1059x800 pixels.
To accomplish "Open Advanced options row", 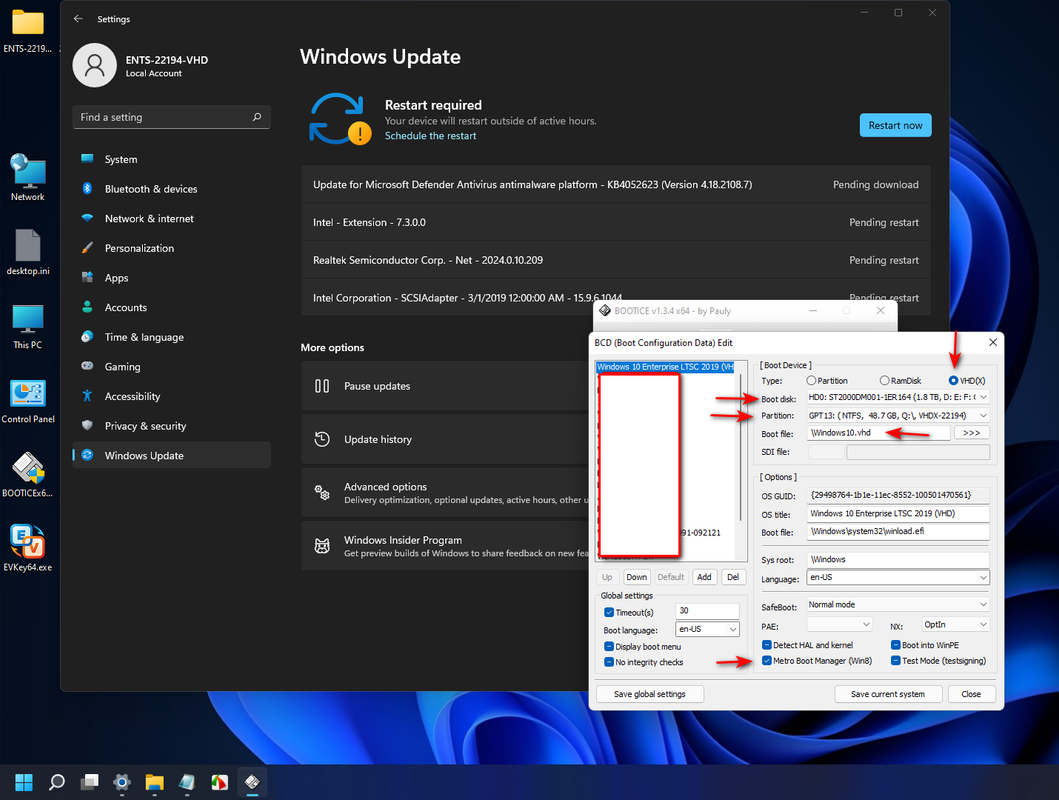I will [x=446, y=493].
